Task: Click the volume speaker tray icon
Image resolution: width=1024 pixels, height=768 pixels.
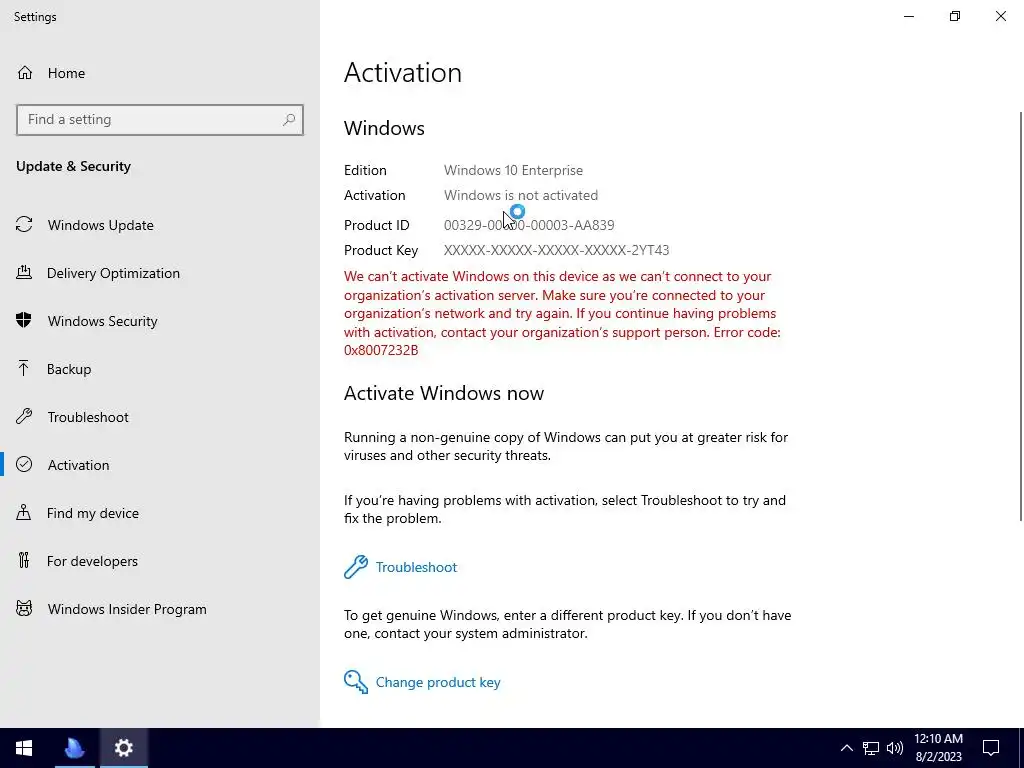Action: click(895, 748)
